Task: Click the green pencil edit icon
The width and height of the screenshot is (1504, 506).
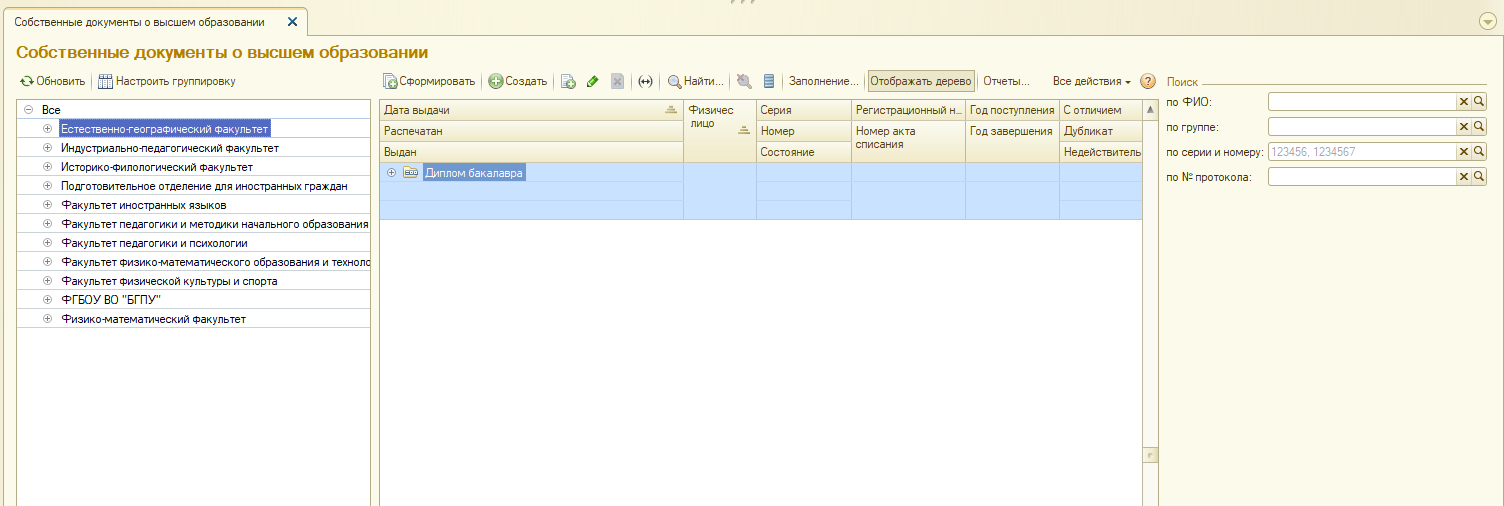Action: [x=593, y=82]
